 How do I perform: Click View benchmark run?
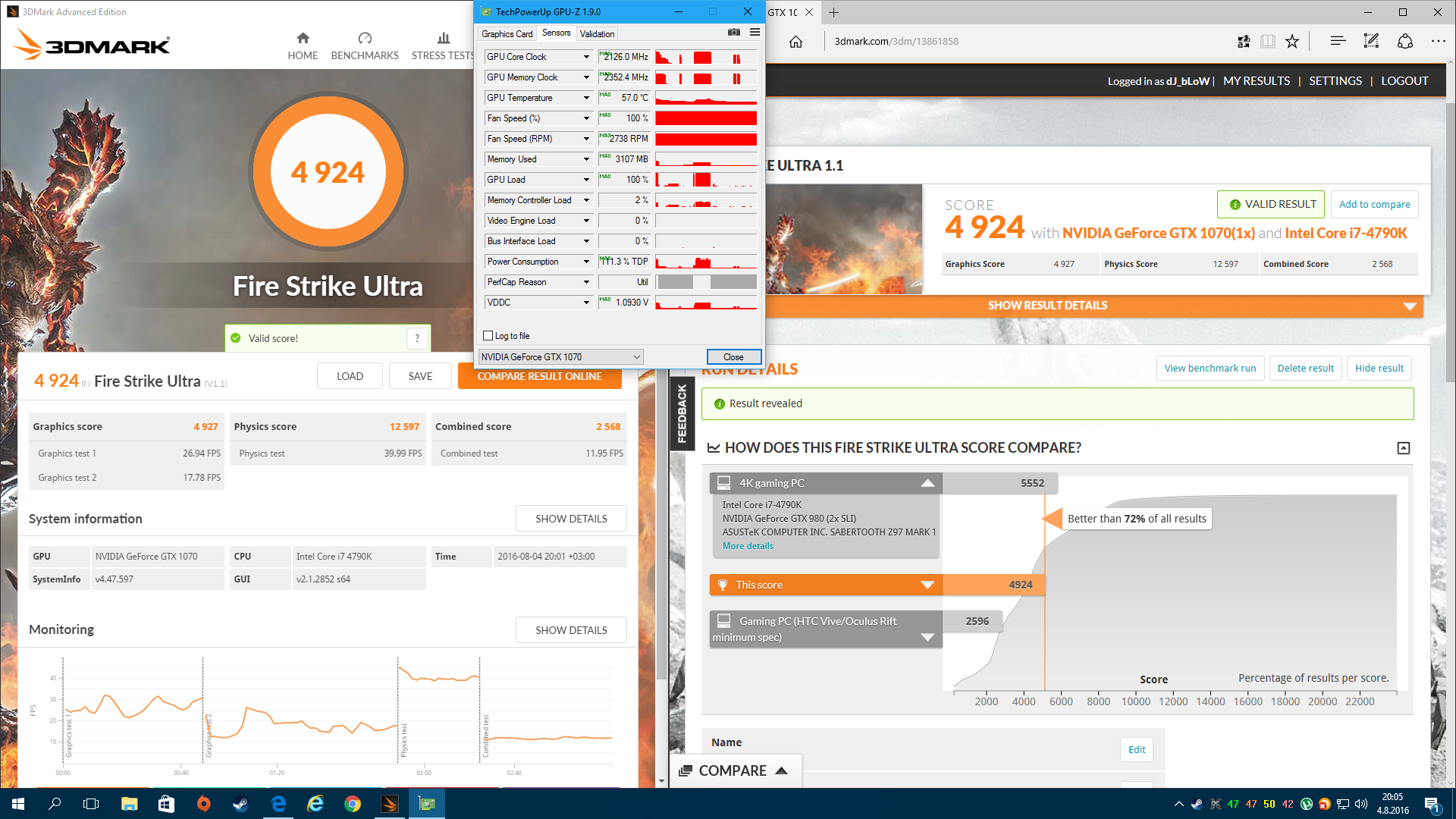point(1210,369)
